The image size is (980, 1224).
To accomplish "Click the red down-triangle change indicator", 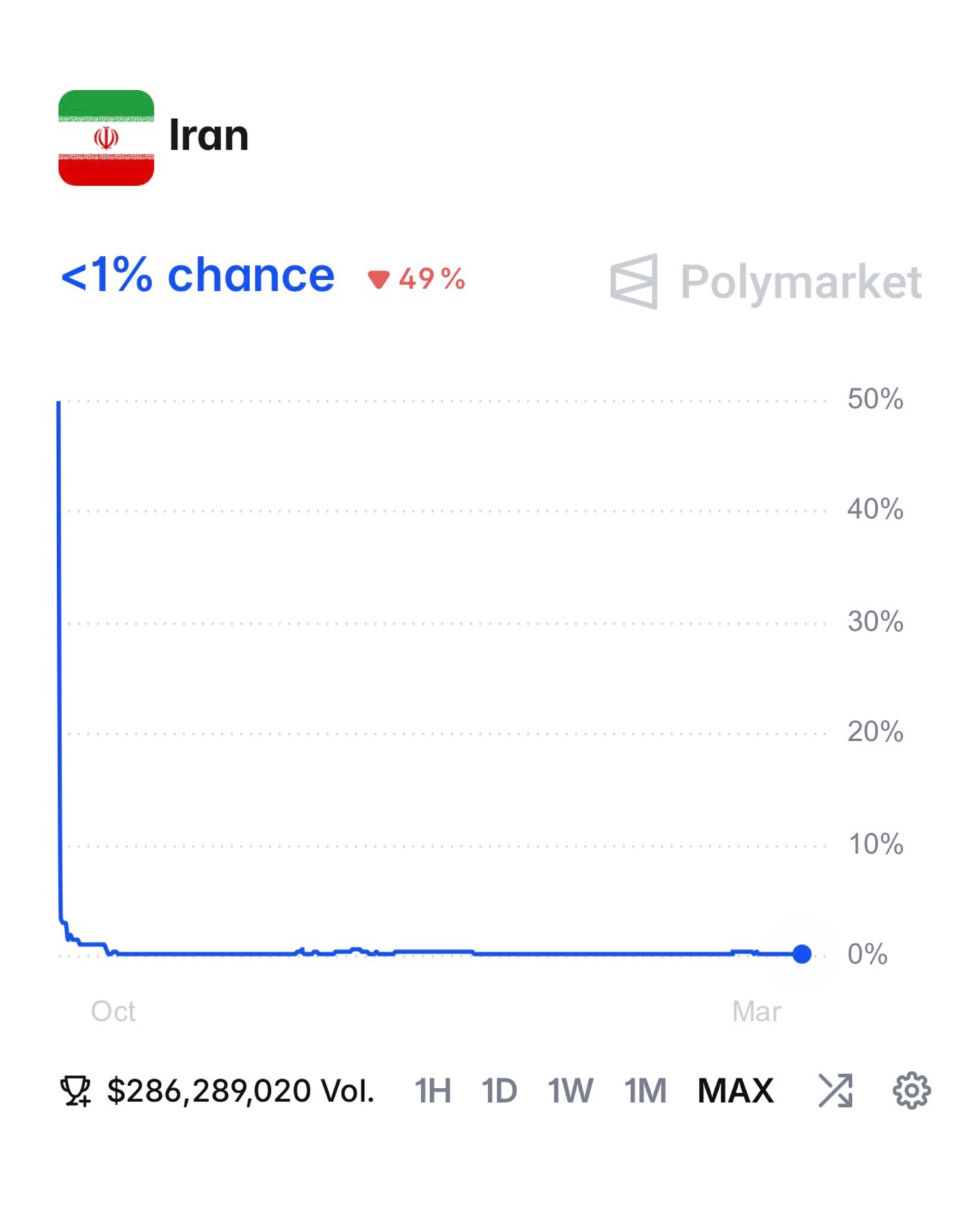I will pos(378,279).
